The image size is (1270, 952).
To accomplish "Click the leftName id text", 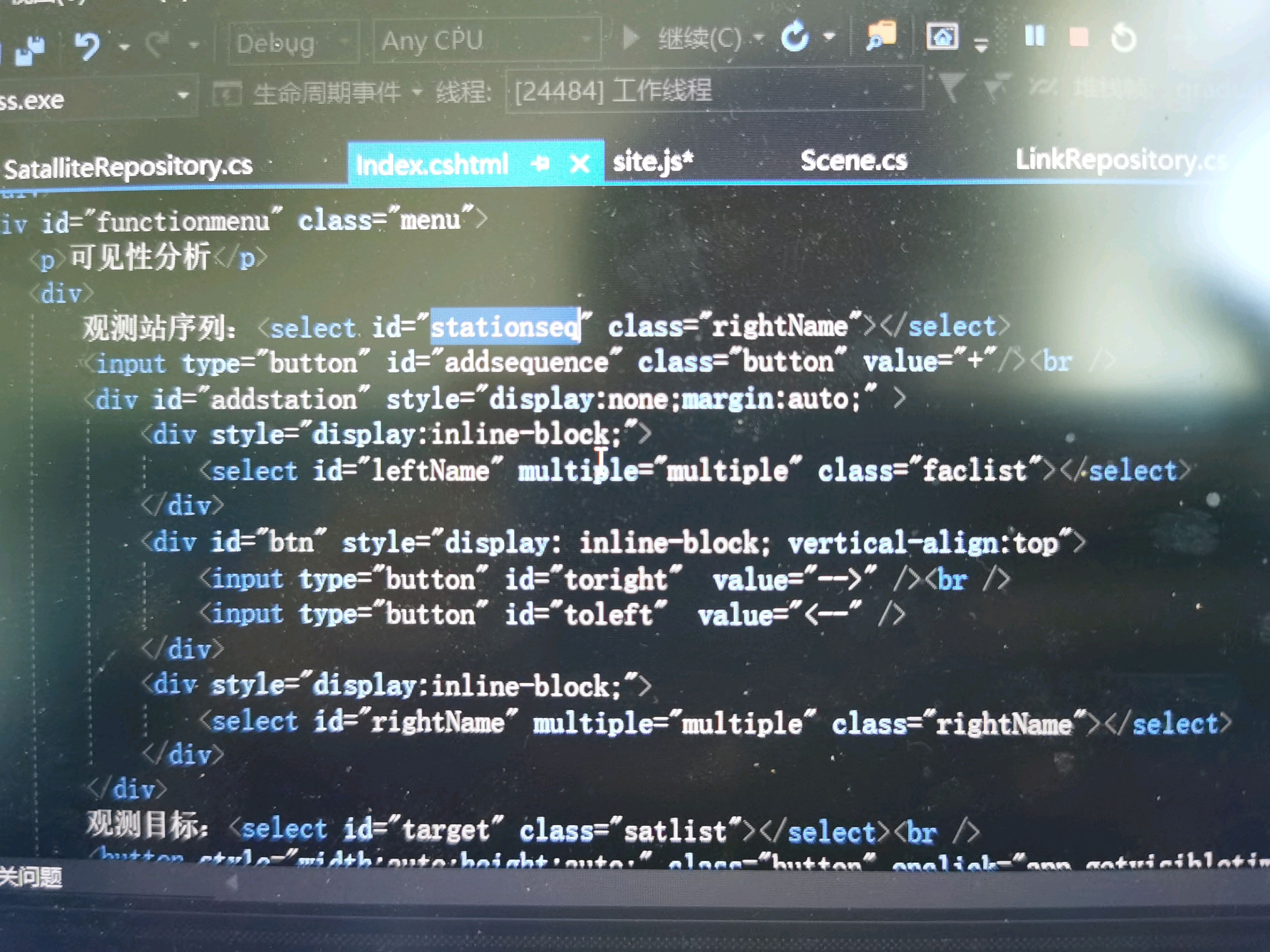I will pos(430,470).
